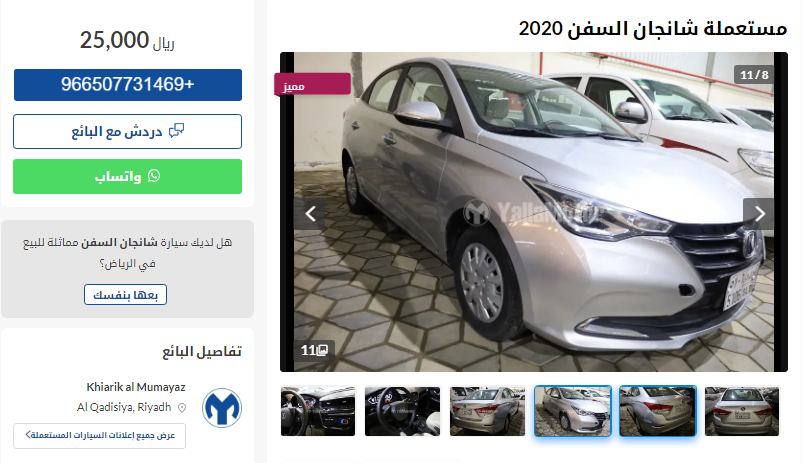
Task: Click the main silver Changan car photo
Action: click(x=533, y=212)
